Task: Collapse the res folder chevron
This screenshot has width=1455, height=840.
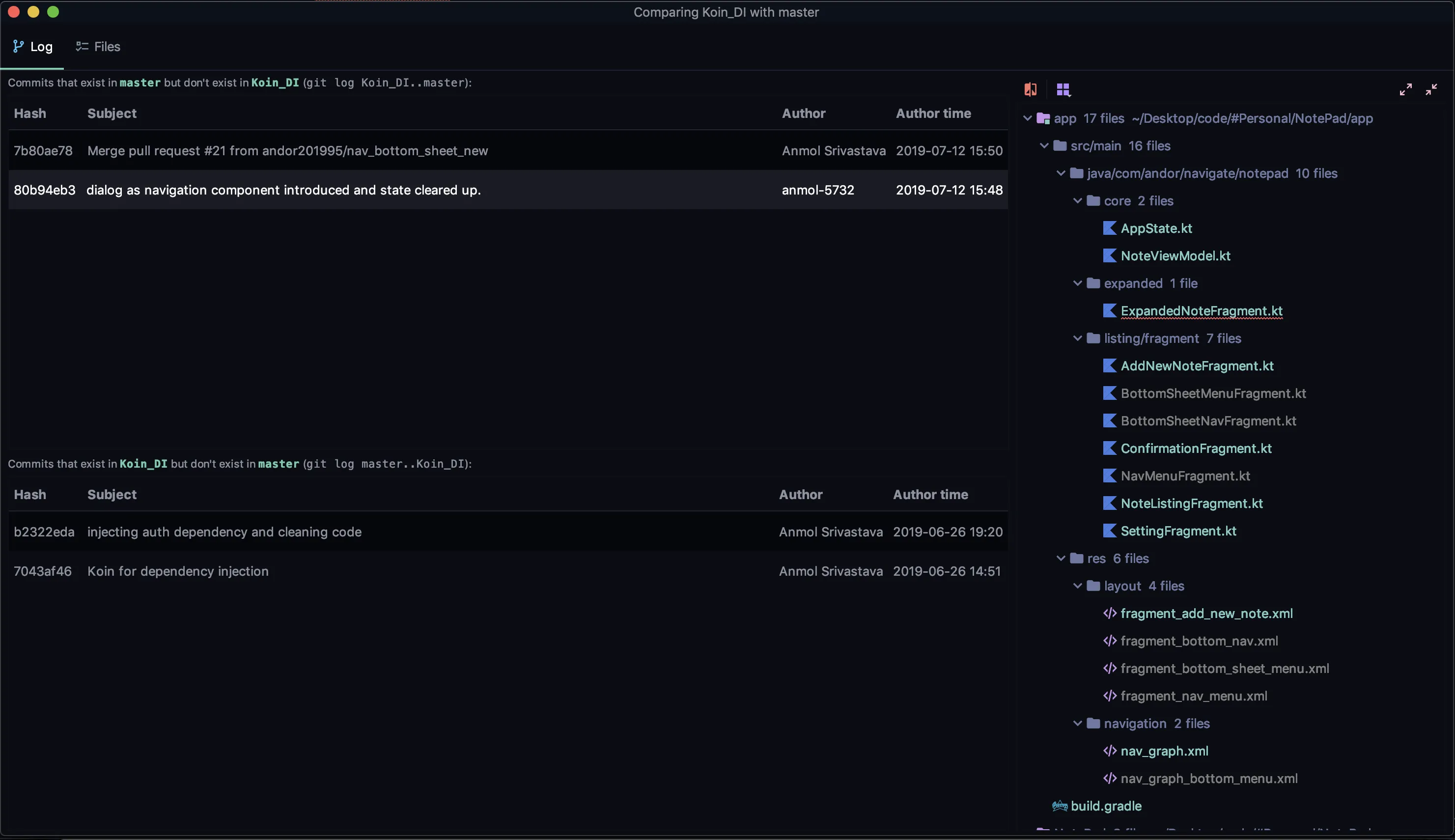Action: [1061, 559]
